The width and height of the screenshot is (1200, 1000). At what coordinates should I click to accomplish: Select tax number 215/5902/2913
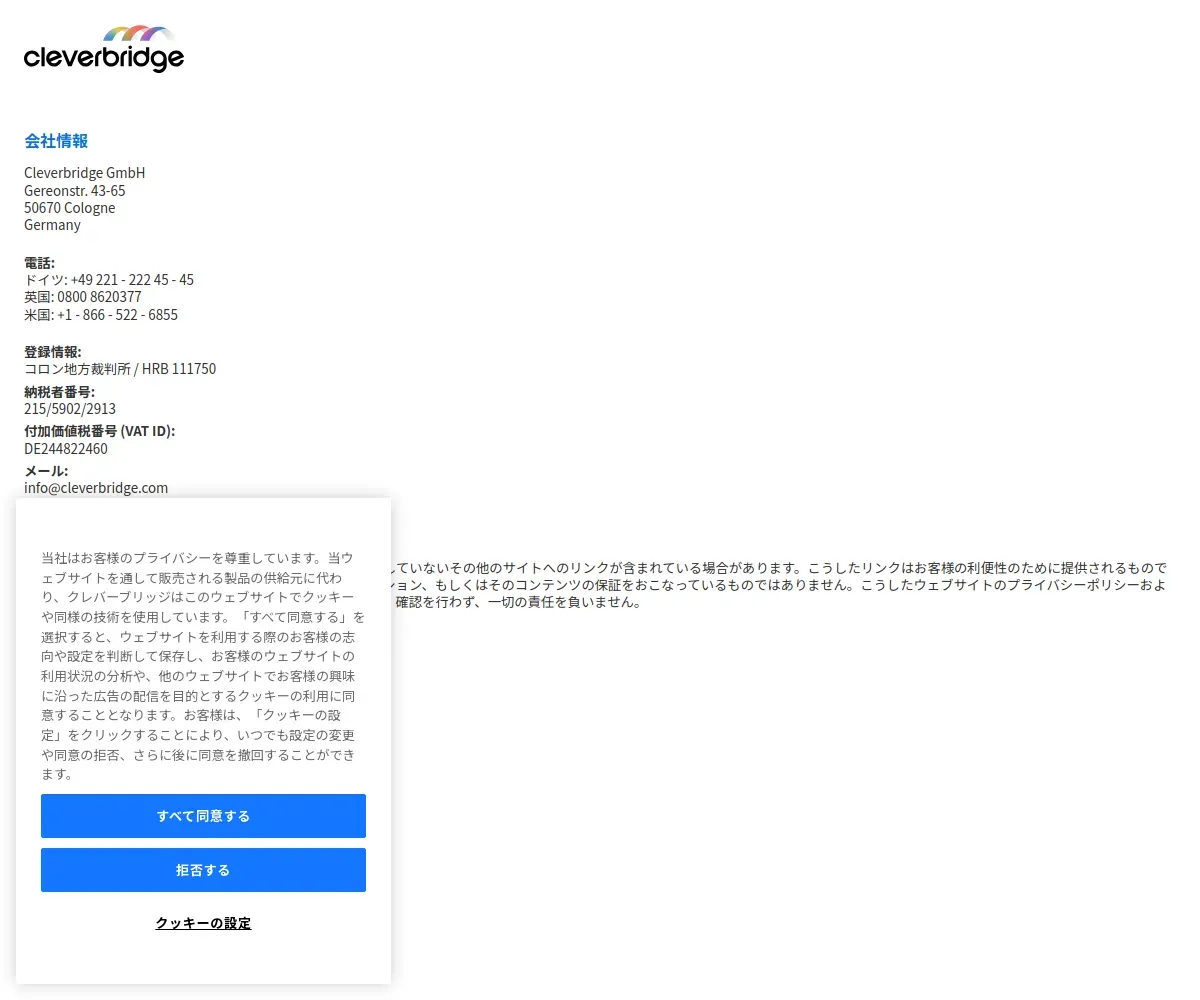coord(70,409)
